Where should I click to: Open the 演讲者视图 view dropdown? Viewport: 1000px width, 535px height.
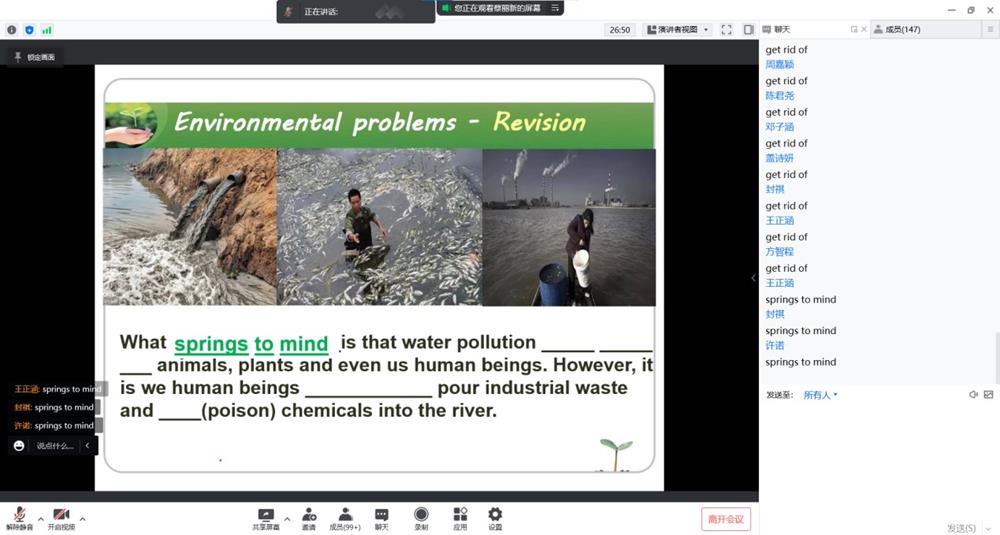[677, 30]
